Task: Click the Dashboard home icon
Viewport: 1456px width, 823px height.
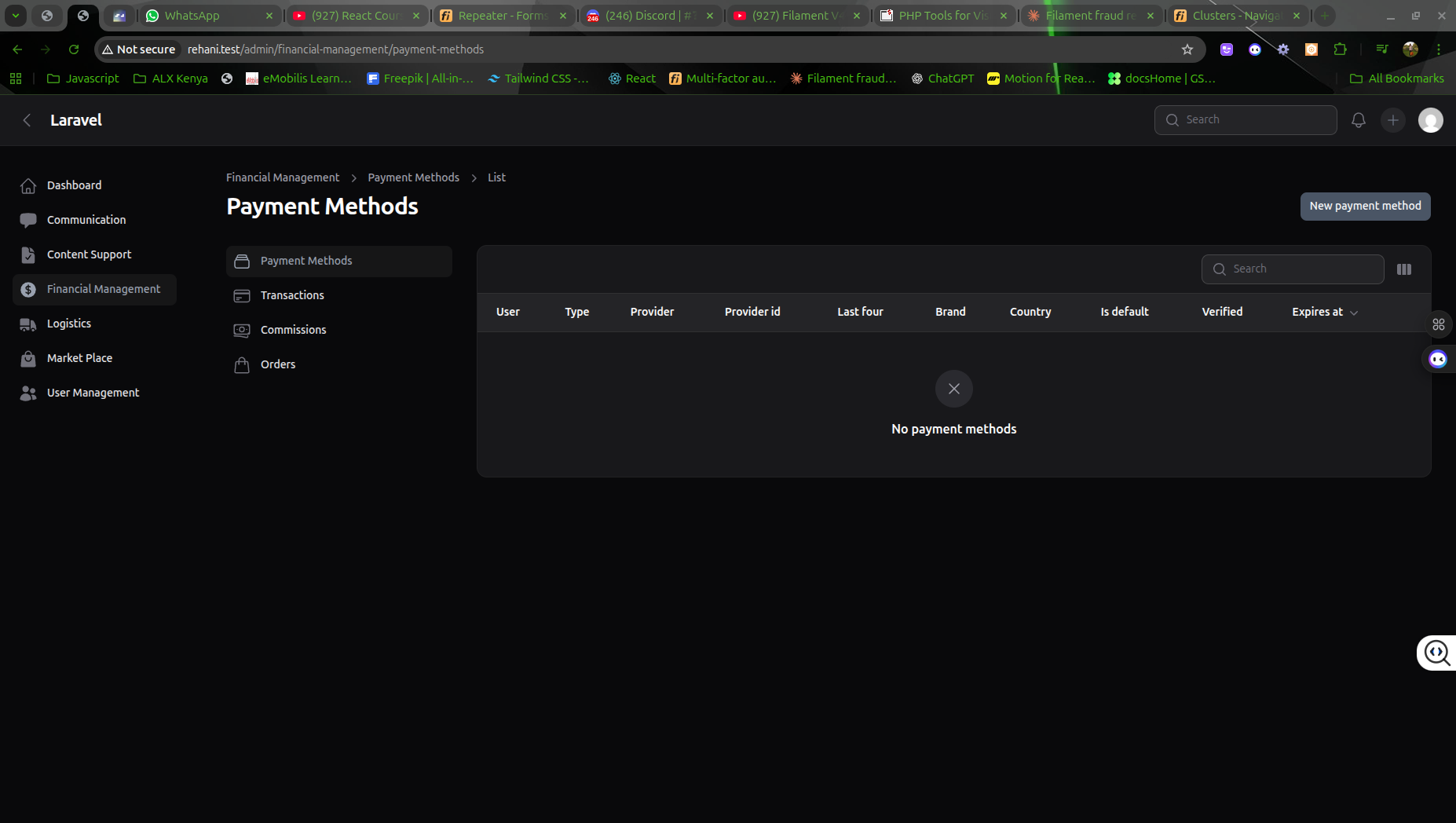Action: click(x=28, y=186)
